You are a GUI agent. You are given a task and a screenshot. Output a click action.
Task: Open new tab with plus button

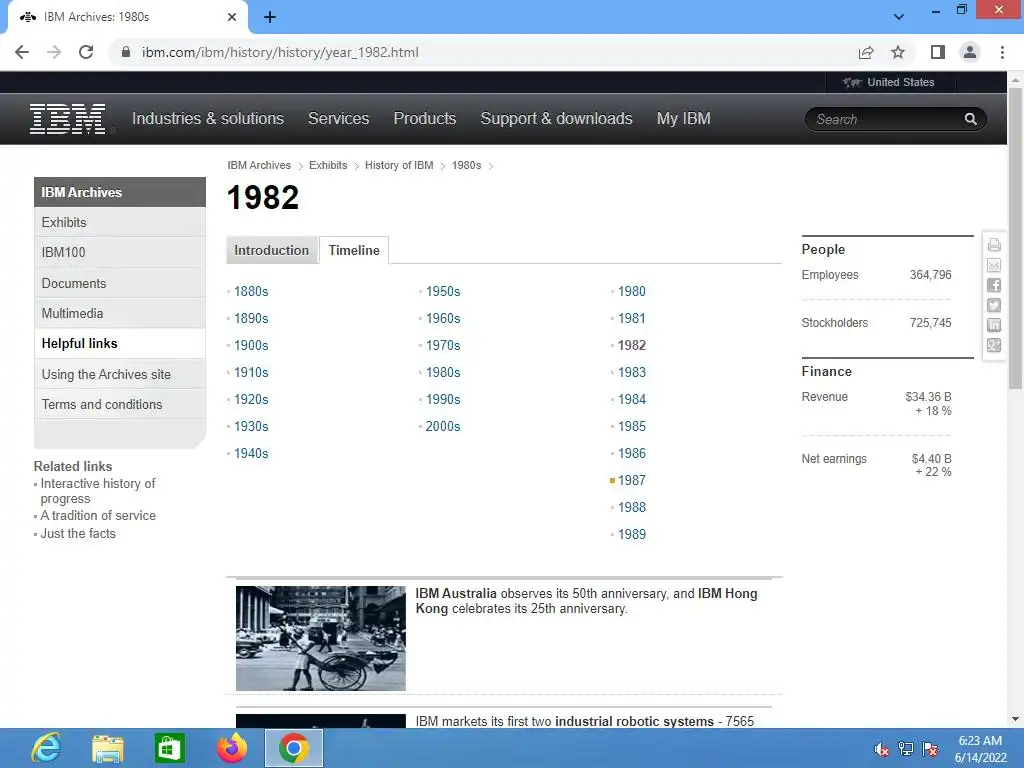[x=270, y=18]
